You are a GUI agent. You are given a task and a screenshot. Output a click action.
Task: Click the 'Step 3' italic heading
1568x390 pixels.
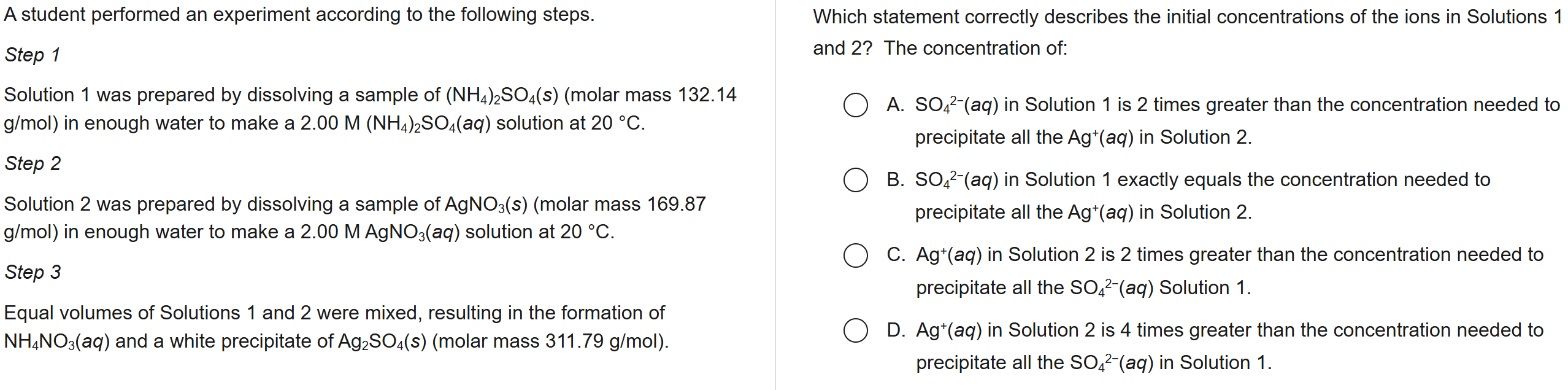pos(33,272)
